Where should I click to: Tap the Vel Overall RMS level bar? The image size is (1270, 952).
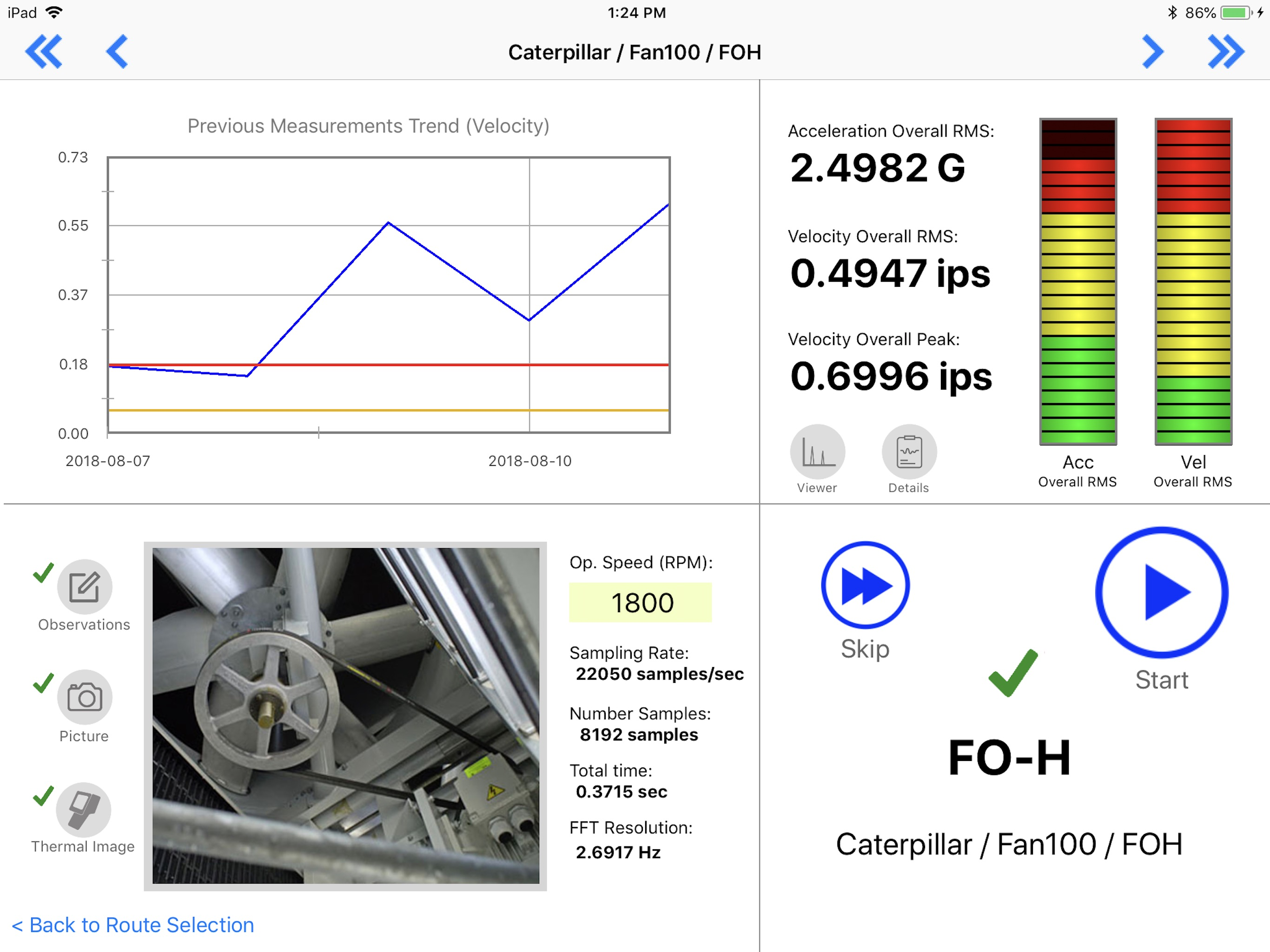[1193, 281]
